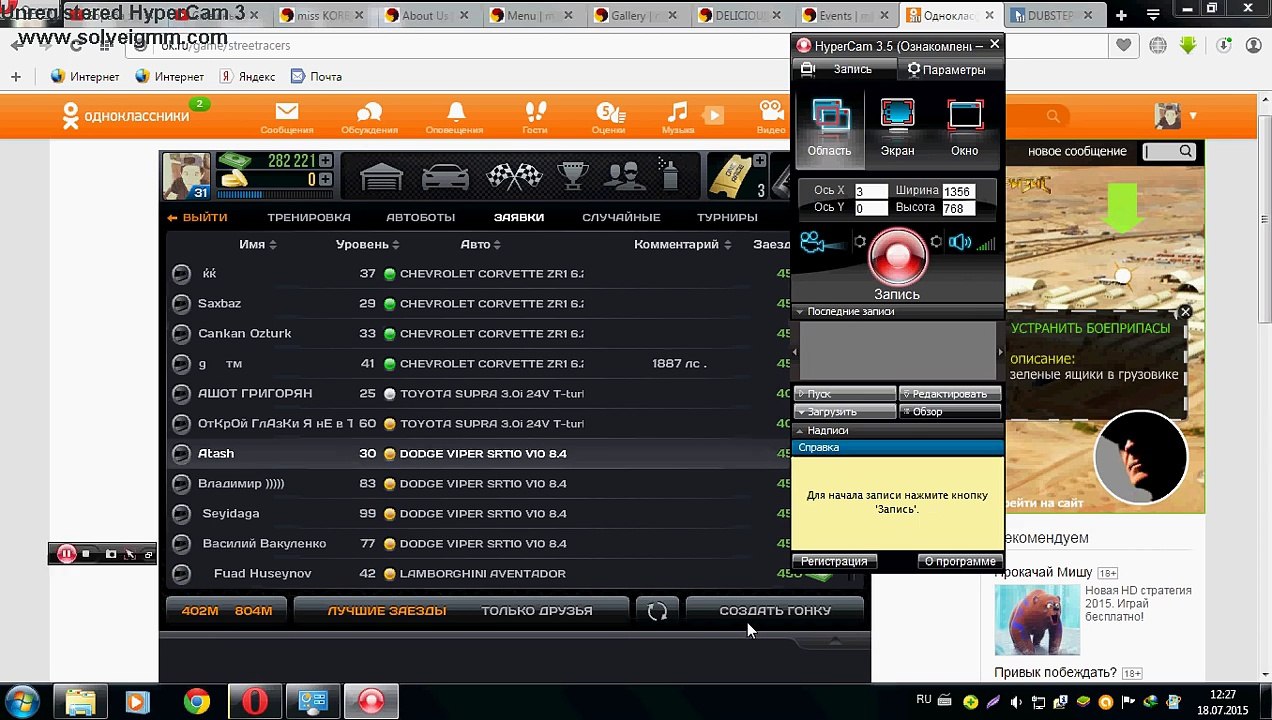Click the gold race ticket icon
Image resolution: width=1272 pixels, height=720 pixels.
[731, 176]
